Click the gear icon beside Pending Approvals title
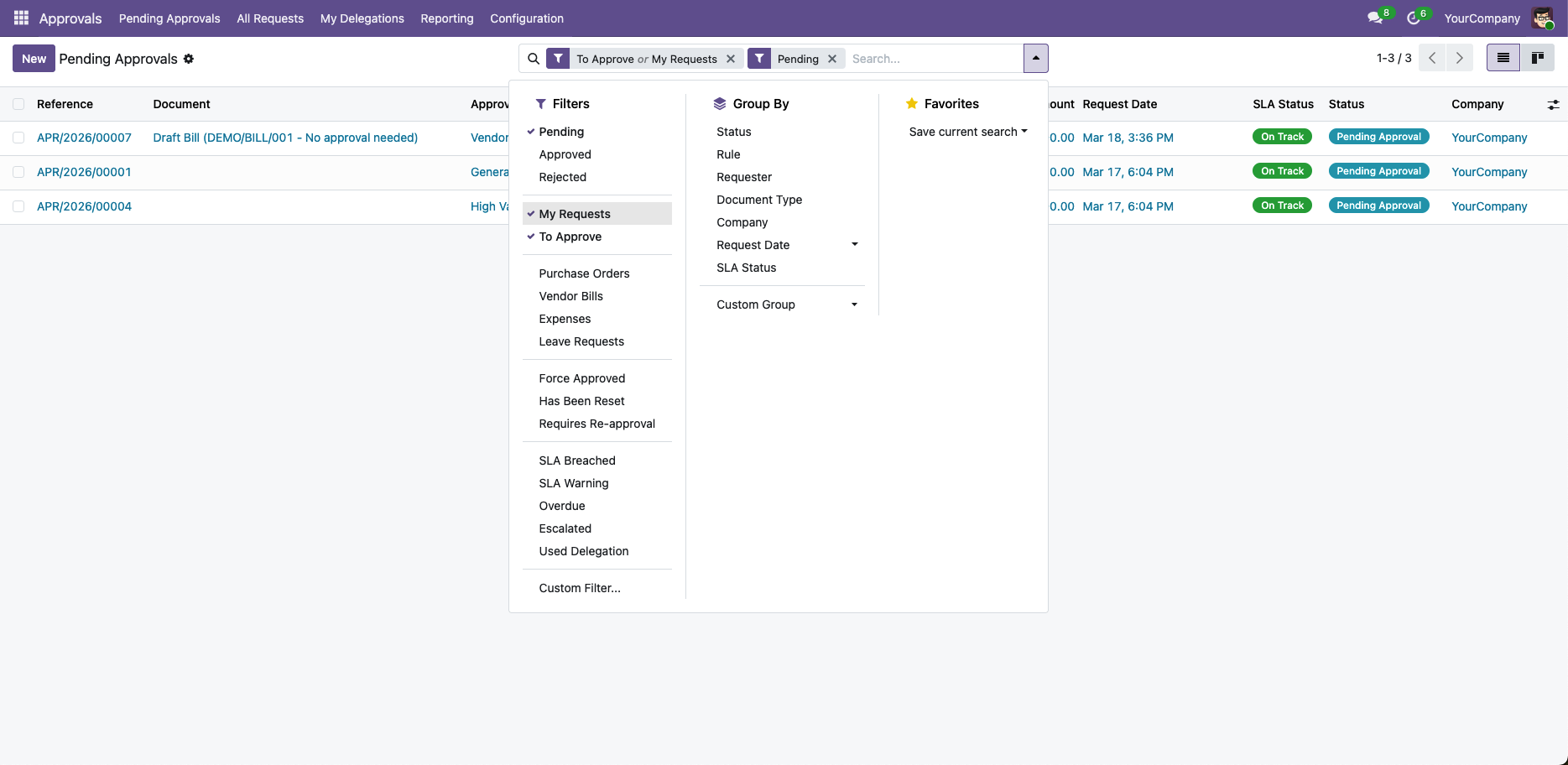Viewport: 1568px width, 765px height. click(x=189, y=59)
